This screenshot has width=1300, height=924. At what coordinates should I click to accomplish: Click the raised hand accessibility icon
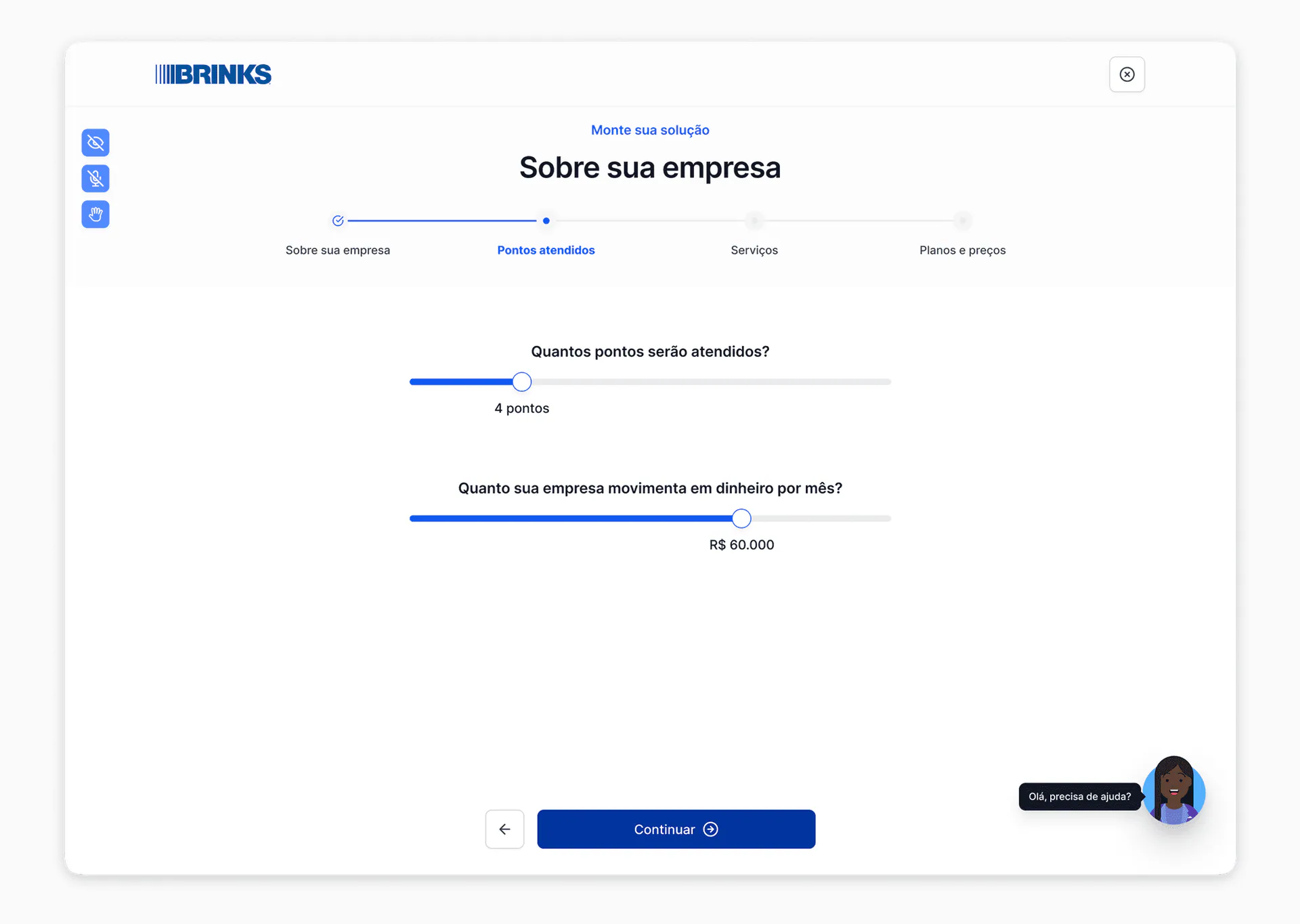(95, 215)
